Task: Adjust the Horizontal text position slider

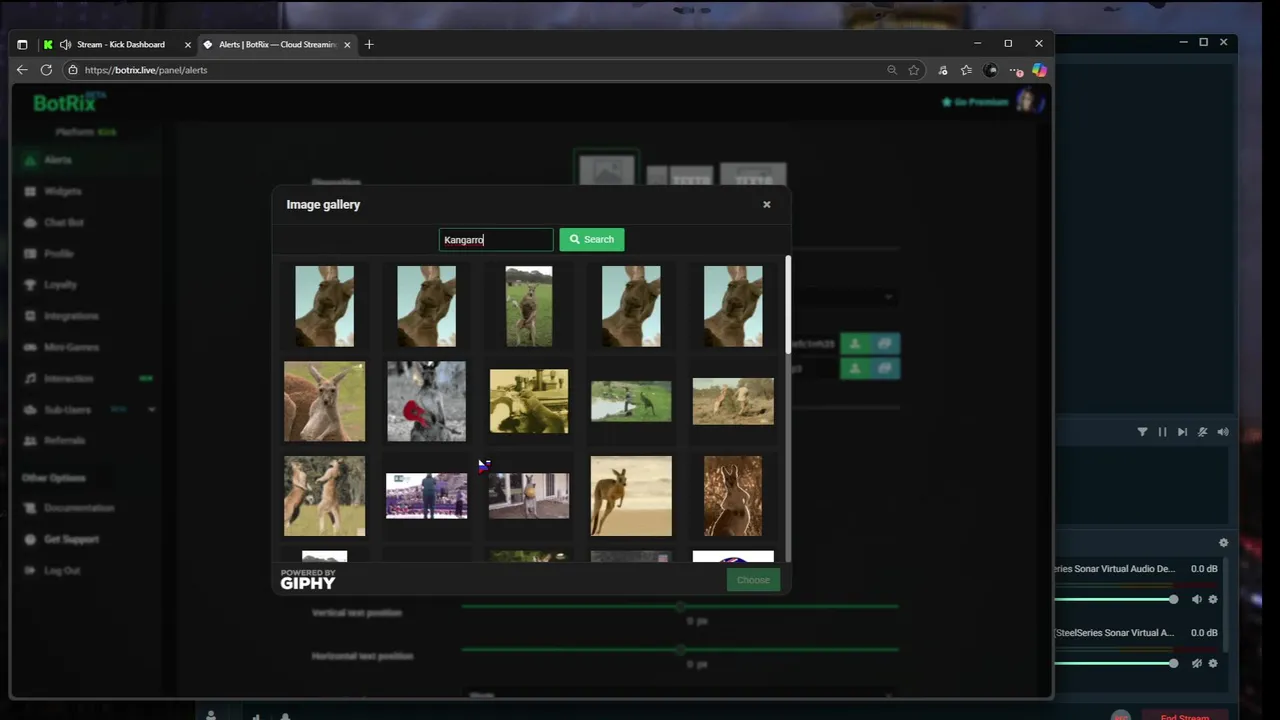Action: (680, 649)
